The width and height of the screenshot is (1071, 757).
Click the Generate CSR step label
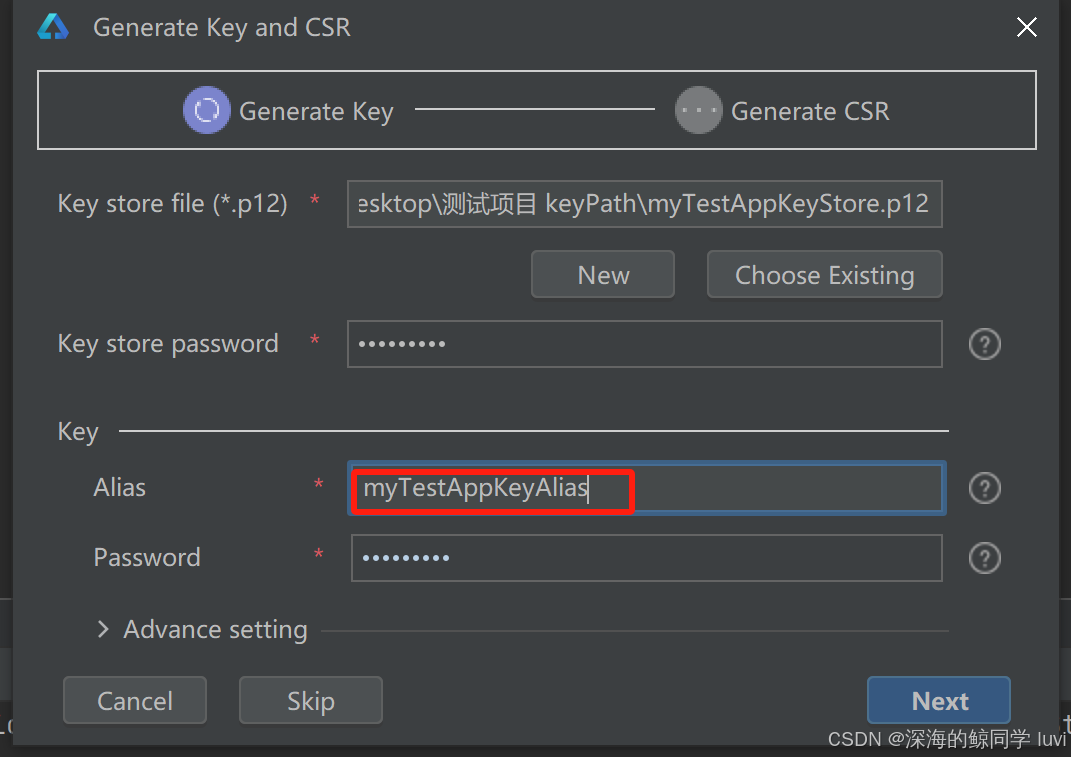pyautogui.click(x=810, y=111)
